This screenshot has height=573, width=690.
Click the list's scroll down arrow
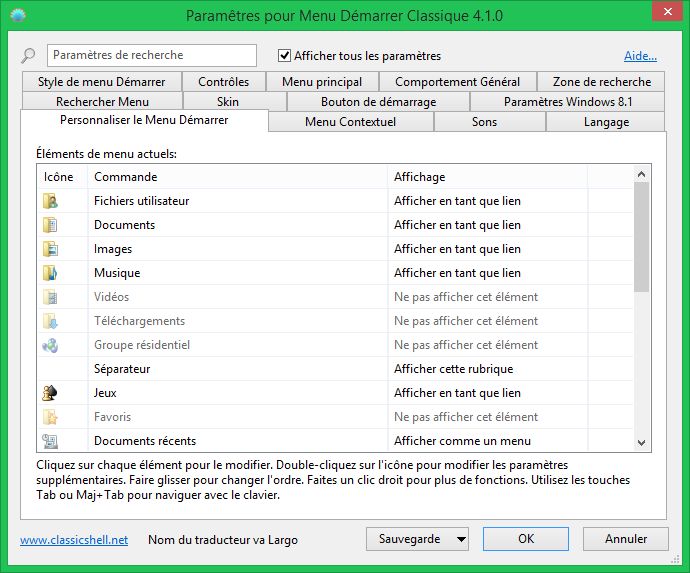tap(642, 441)
